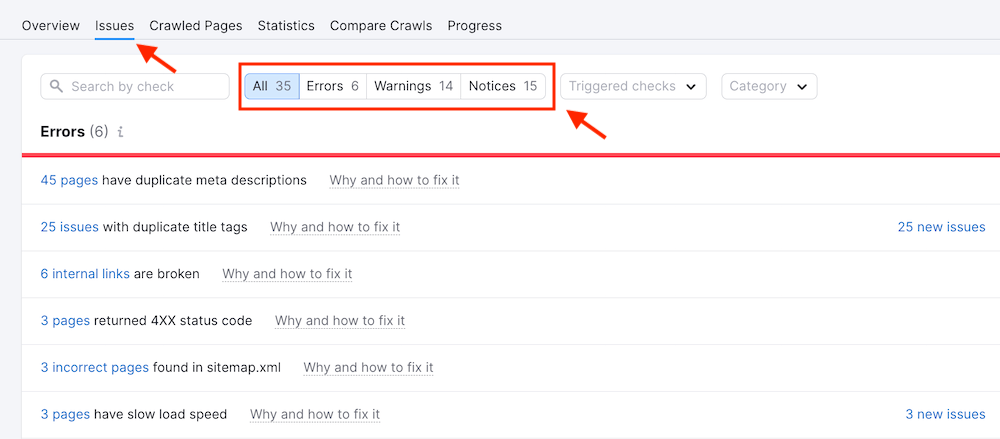Click into the Search by check field
This screenshot has width=1000, height=439.
[x=145, y=87]
